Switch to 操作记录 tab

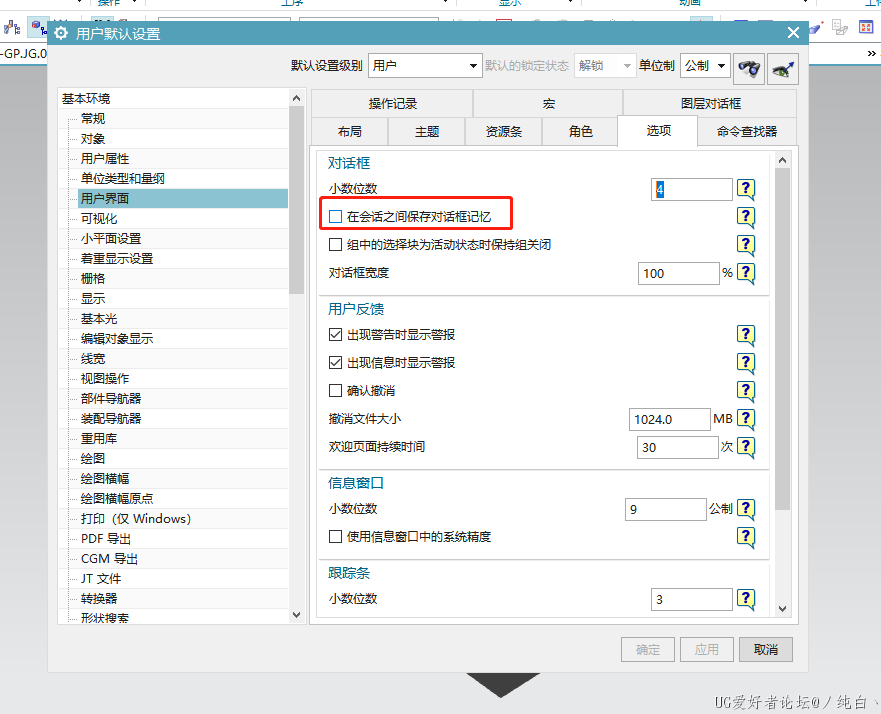click(x=392, y=103)
